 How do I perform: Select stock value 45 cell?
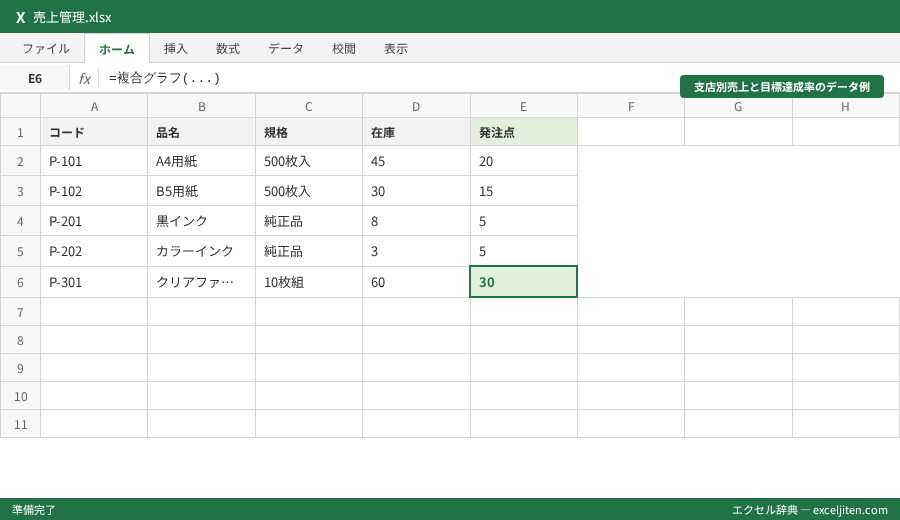(416, 161)
